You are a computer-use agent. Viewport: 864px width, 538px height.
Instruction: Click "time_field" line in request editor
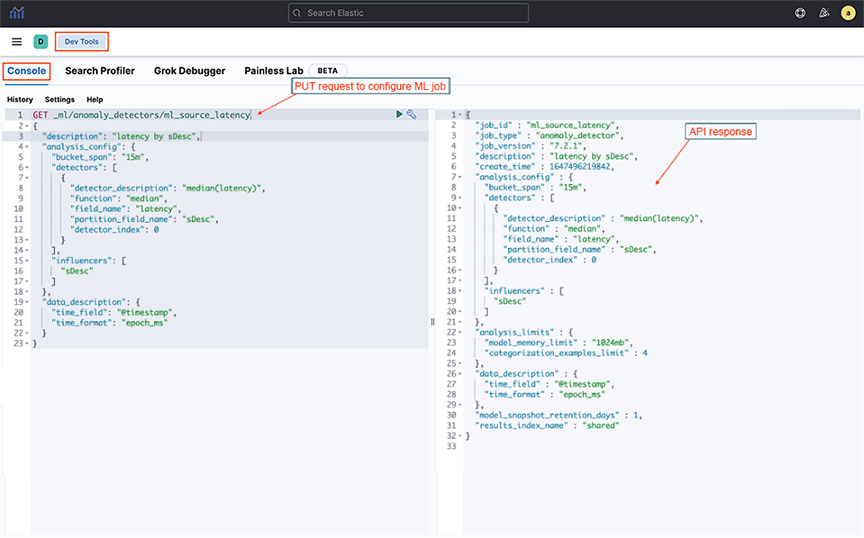click(x=114, y=313)
